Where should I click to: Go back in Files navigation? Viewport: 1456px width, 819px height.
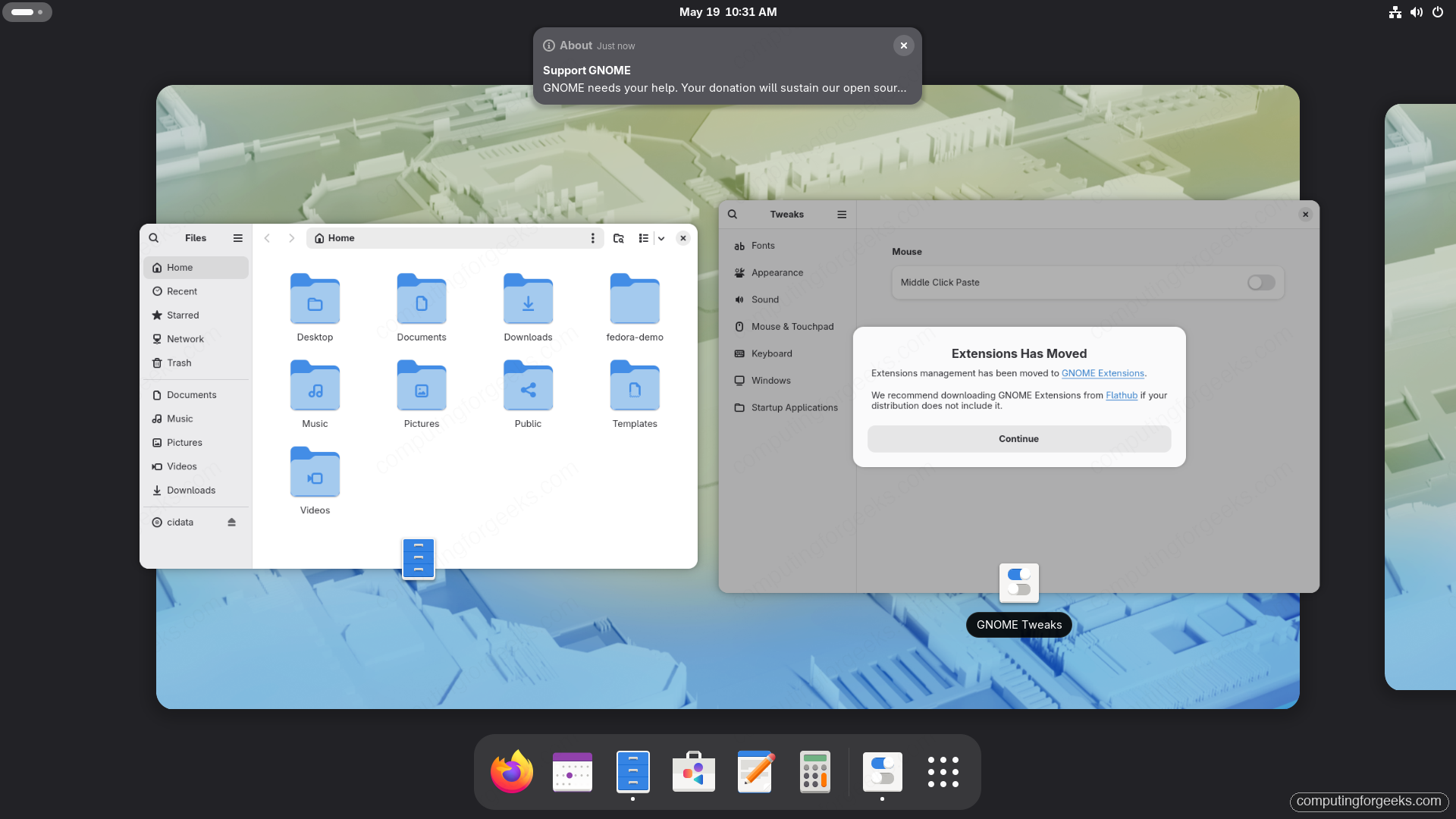pyautogui.click(x=267, y=238)
